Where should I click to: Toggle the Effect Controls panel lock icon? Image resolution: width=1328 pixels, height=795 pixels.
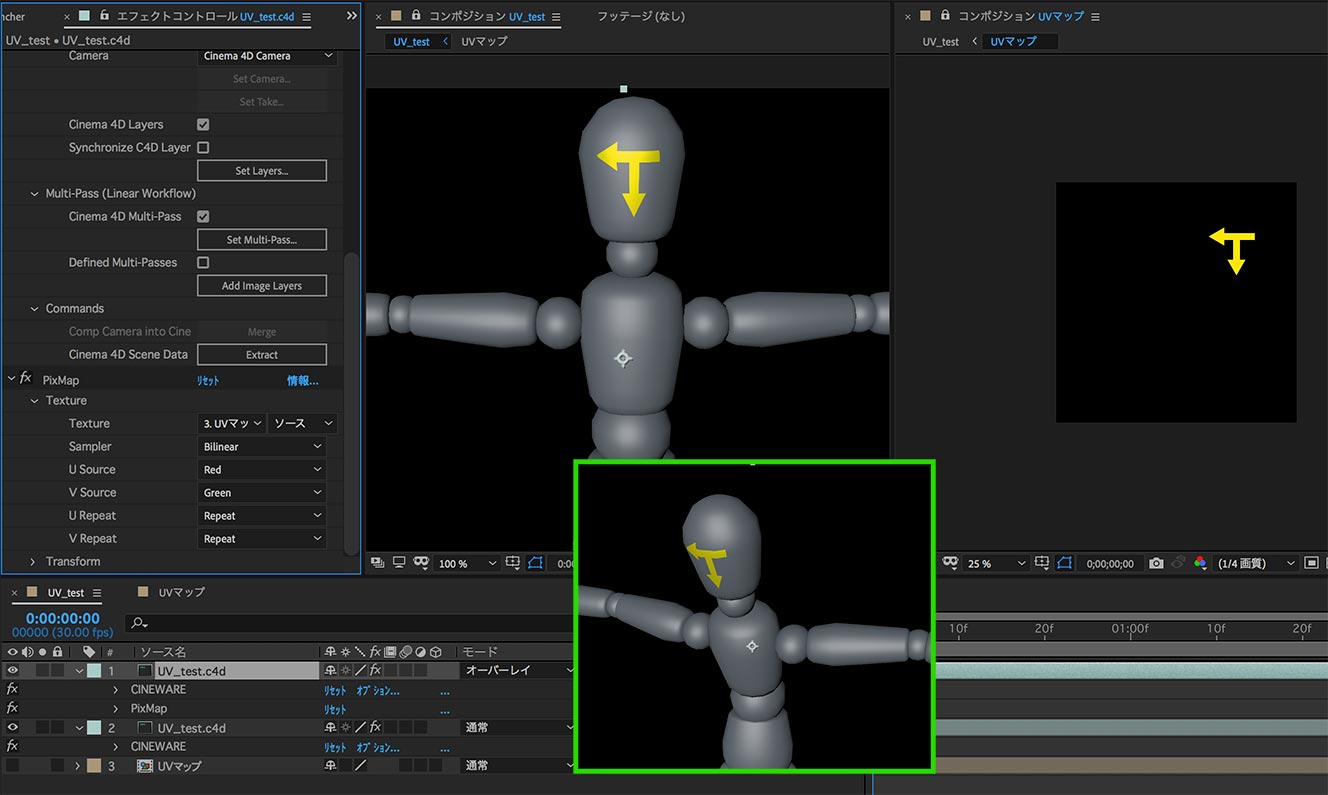pos(104,16)
